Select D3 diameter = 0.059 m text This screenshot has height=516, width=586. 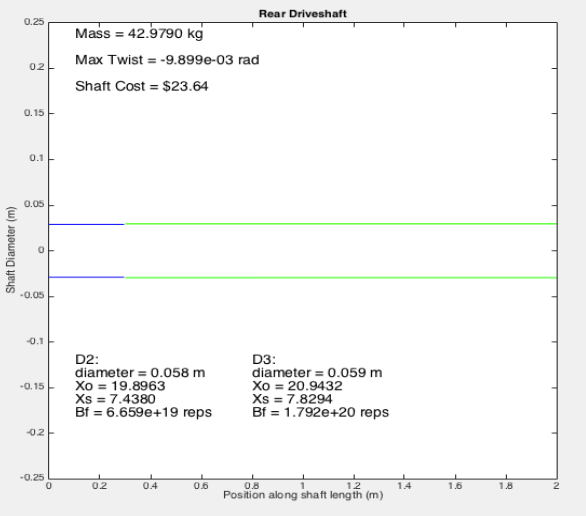tap(317, 373)
